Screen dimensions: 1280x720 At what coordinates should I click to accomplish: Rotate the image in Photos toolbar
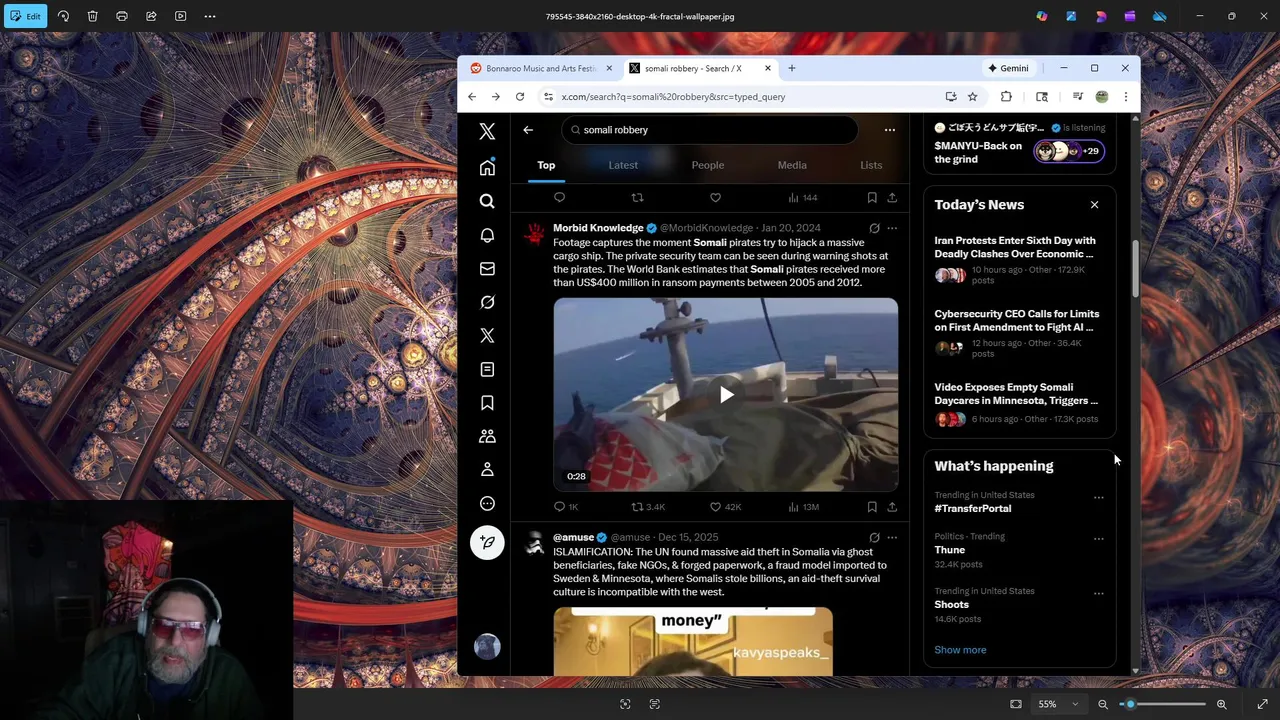click(63, 16)
